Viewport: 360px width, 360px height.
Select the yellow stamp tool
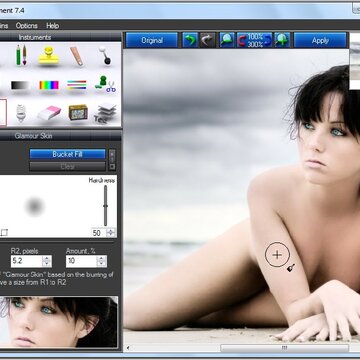coord(49,55)
